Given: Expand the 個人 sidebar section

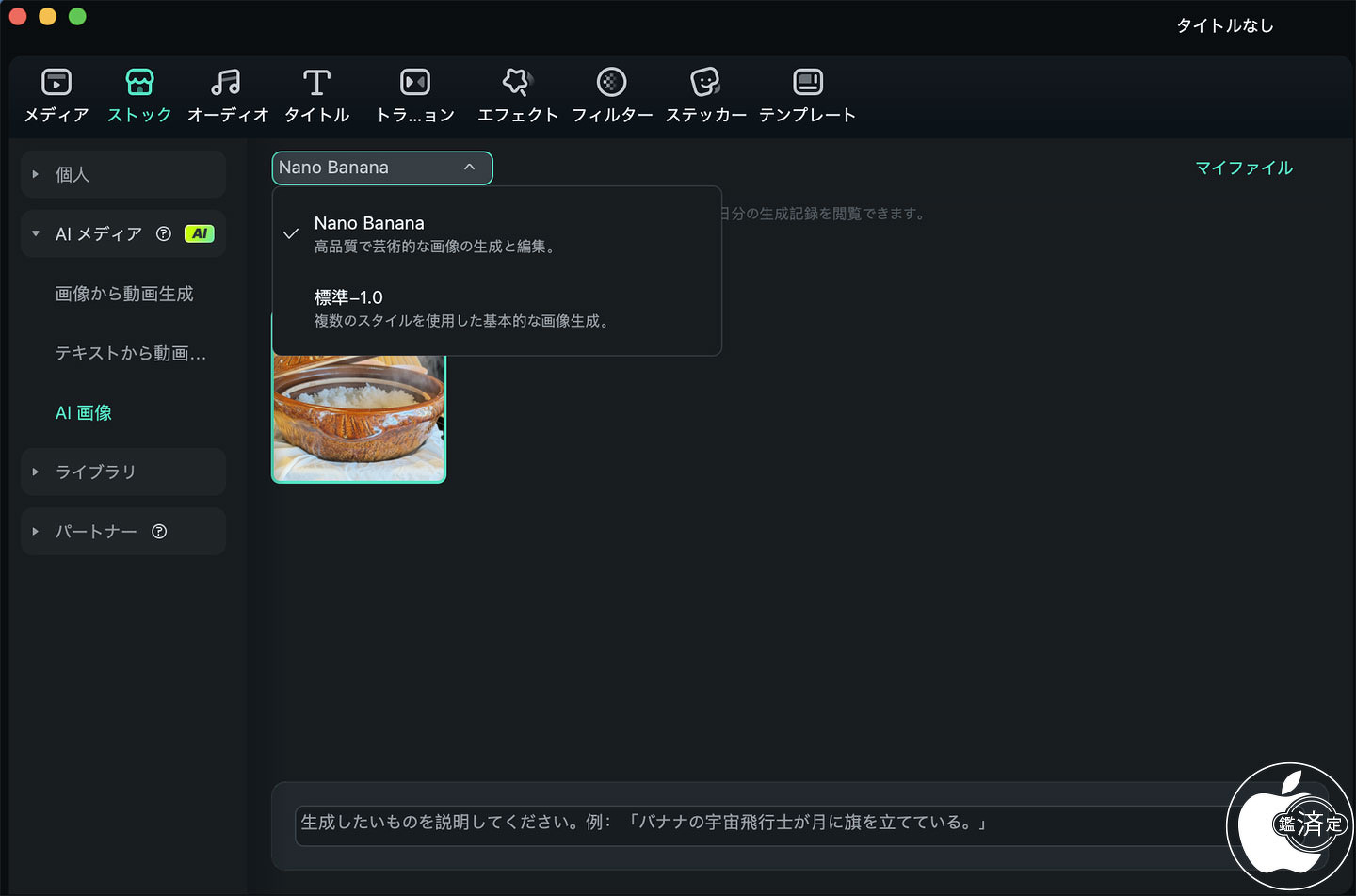Looking at the screenshot, I should pyautogui.click(x=36, y=174).
